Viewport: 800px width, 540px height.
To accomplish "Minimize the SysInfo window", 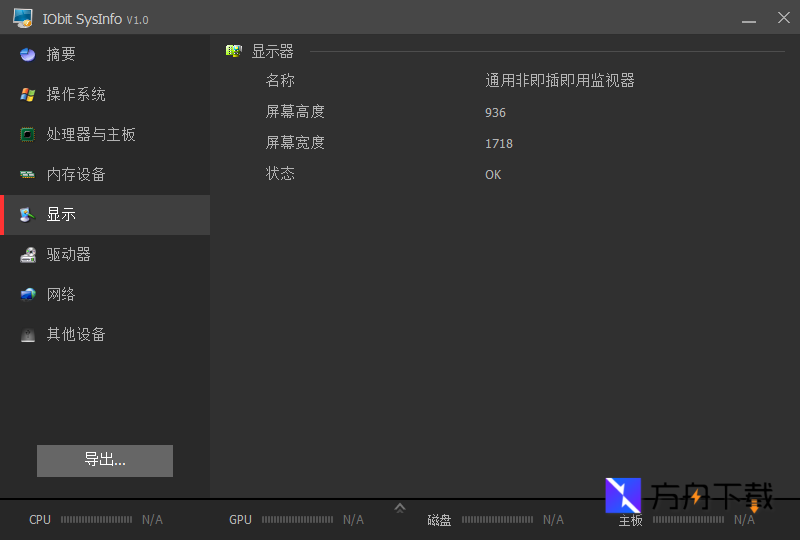I will pos(749,19).
